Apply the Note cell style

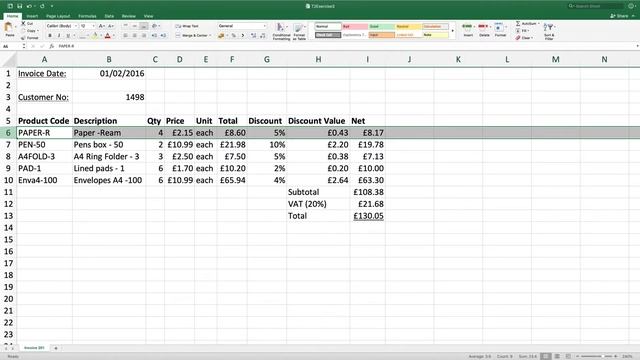435,35
